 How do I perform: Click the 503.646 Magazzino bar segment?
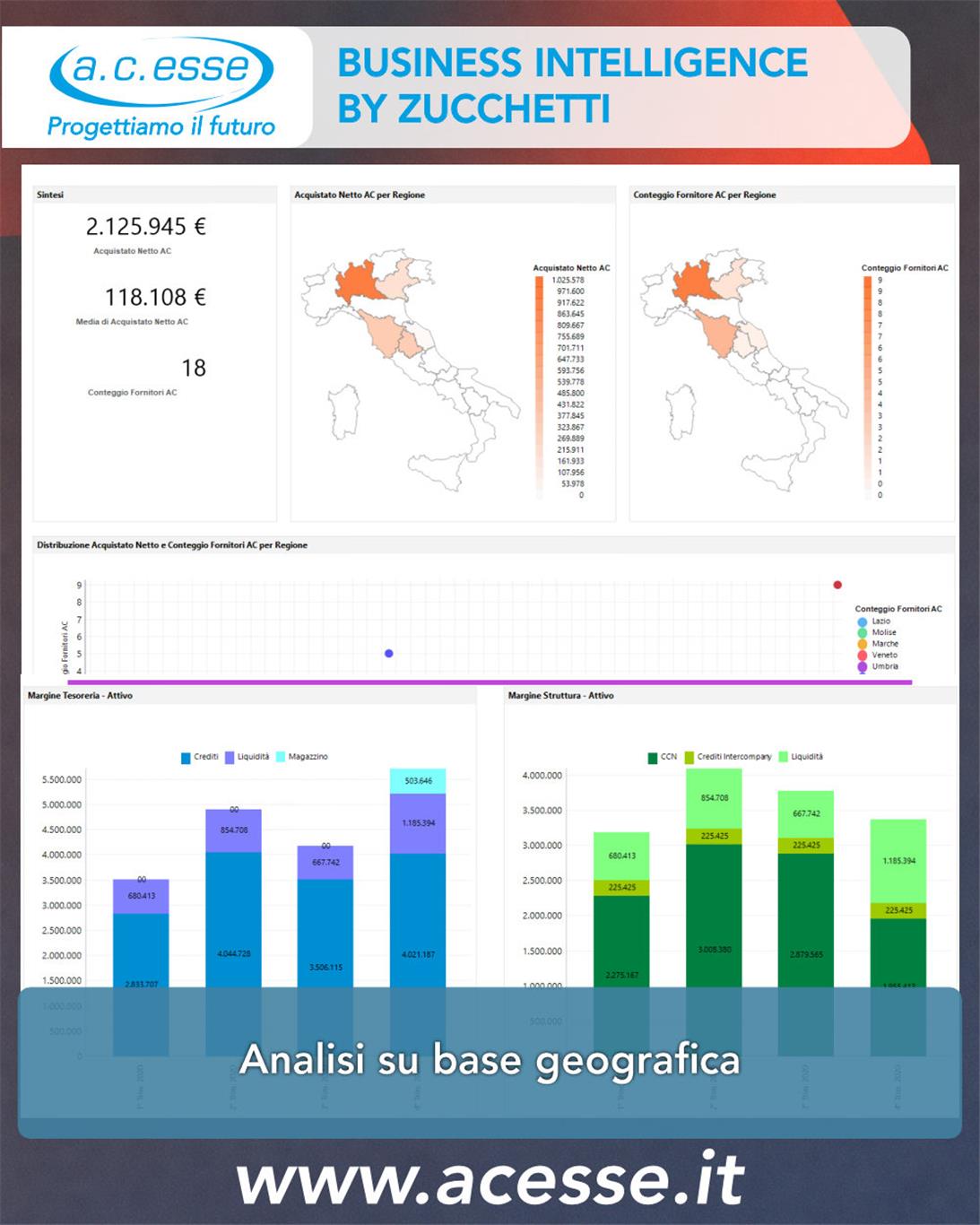tap(418, 781)
